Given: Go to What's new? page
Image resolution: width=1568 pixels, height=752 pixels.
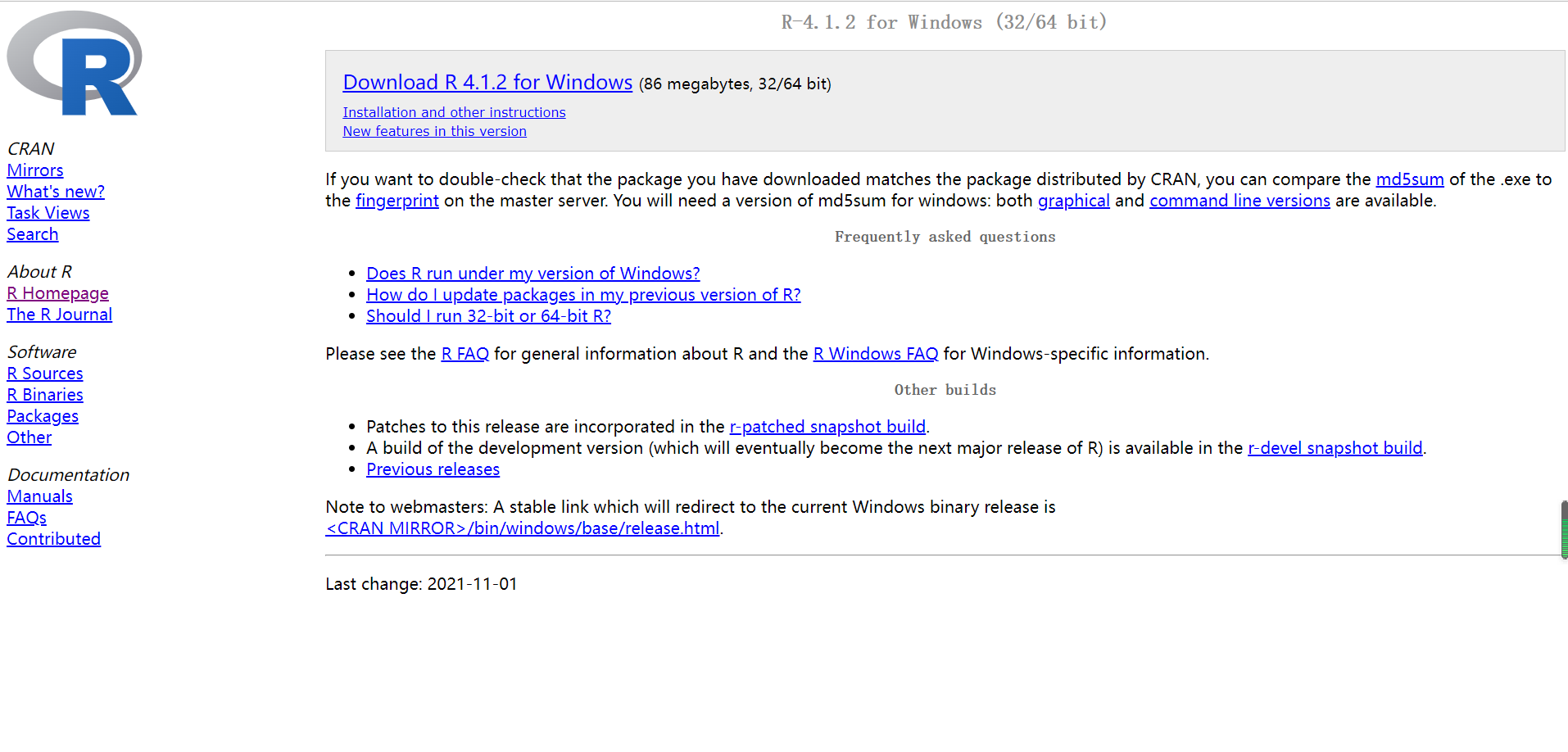Looking at the screenshot, I should point(56,192).
